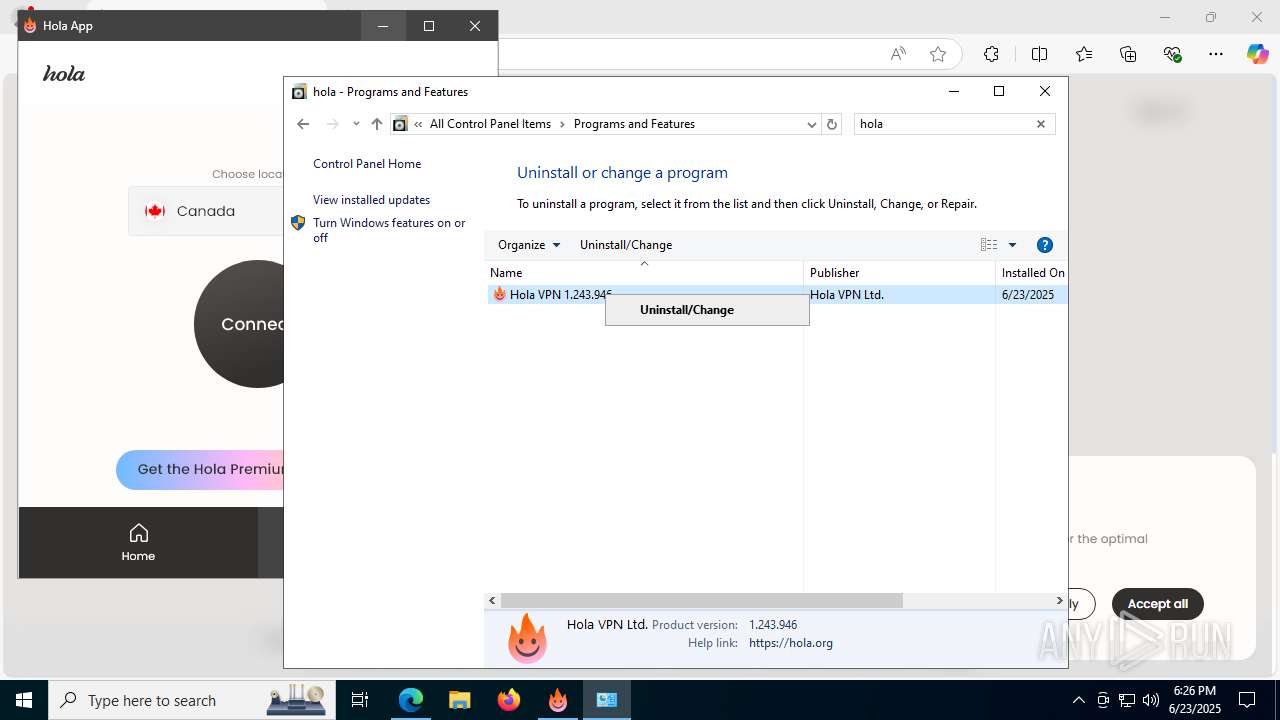The height and width of the screenshot is (720, 1280).
Task: Click the 6/23/2025 installed date cell
Action: click(x=1028, y=295)
